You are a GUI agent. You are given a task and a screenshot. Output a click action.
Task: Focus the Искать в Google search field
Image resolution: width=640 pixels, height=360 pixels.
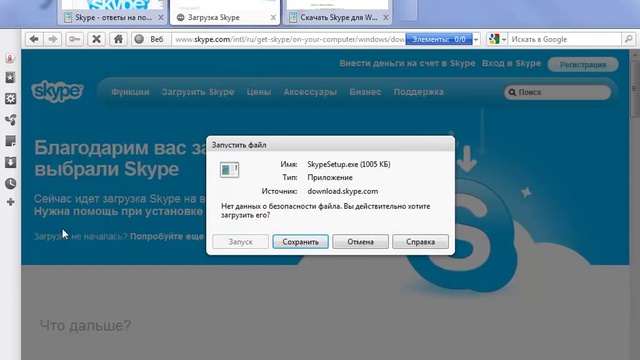click(564, 39)
